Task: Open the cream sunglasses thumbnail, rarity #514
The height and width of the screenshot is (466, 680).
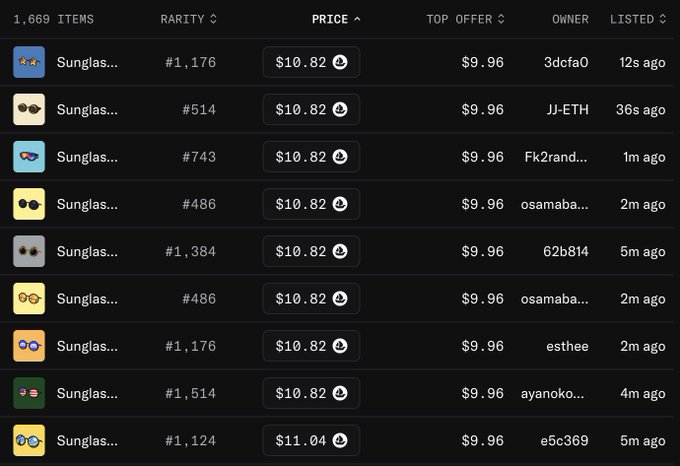Action: click(29, 109)
